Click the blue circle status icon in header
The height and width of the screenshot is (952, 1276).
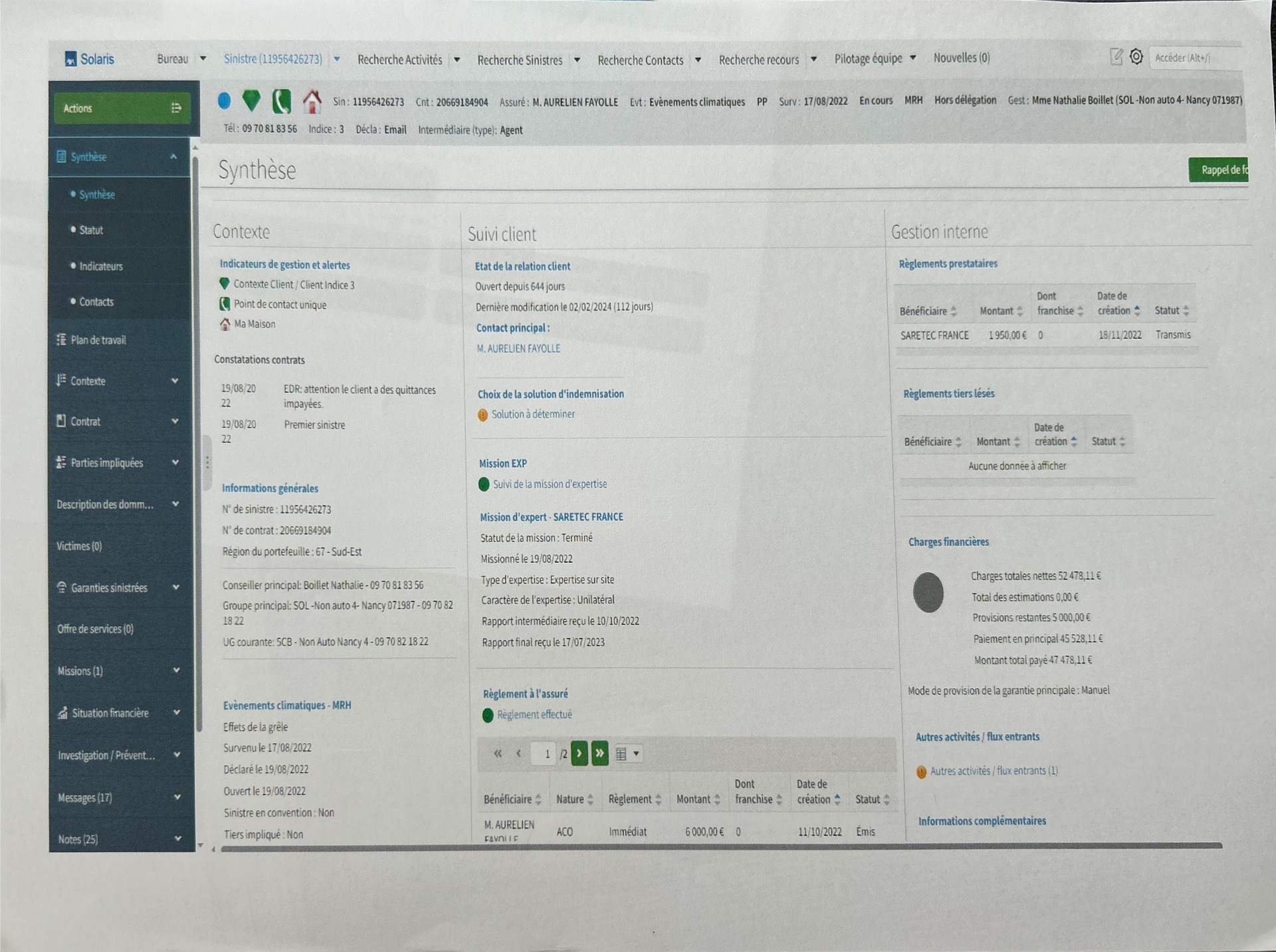tap(224, 101)
